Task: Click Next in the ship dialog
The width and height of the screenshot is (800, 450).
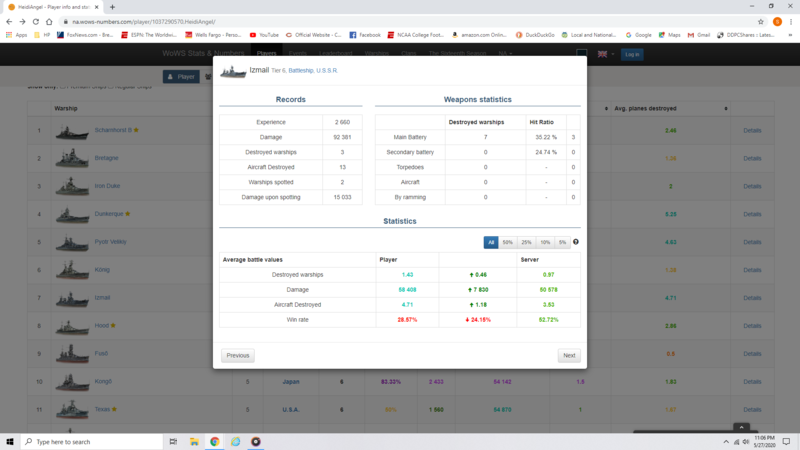Action: click(569, 356)
